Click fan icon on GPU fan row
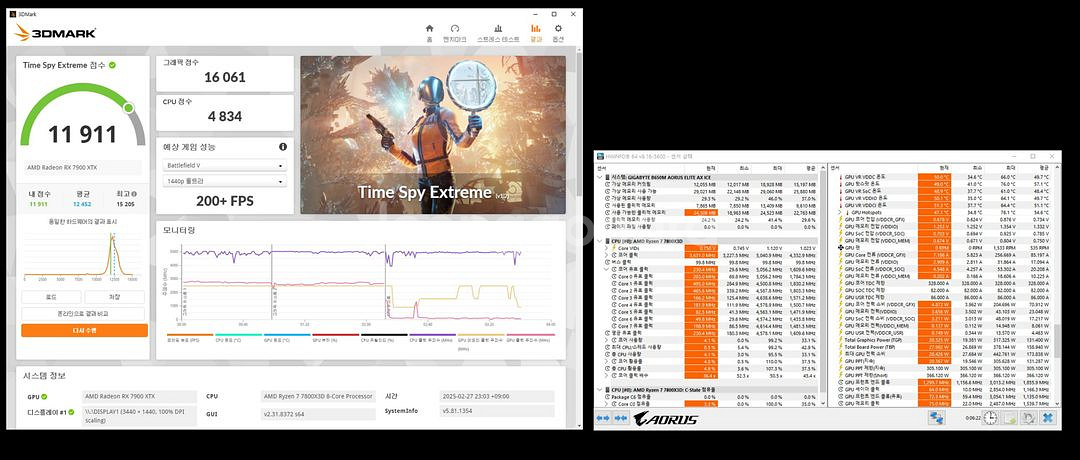The width and height of the screenshot is (1080, 460). coord(841,248)
